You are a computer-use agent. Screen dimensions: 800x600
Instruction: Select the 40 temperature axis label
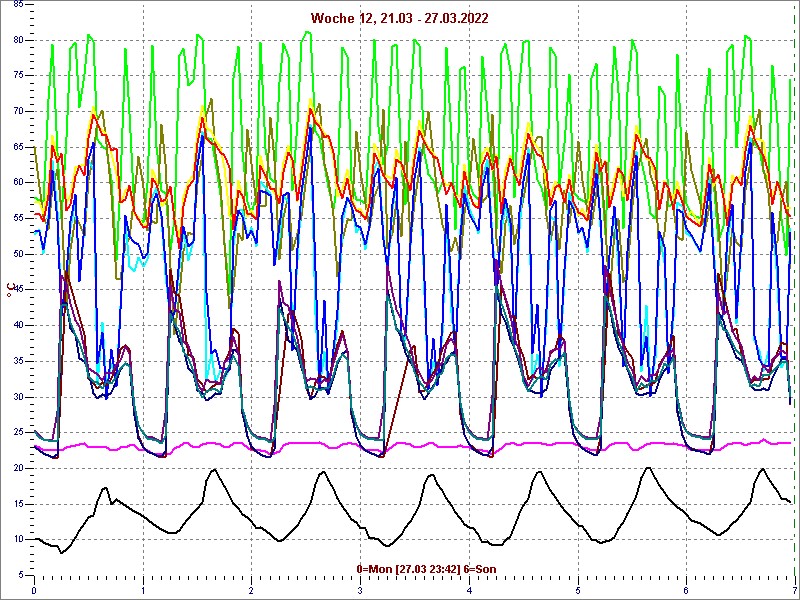[17, 326]
